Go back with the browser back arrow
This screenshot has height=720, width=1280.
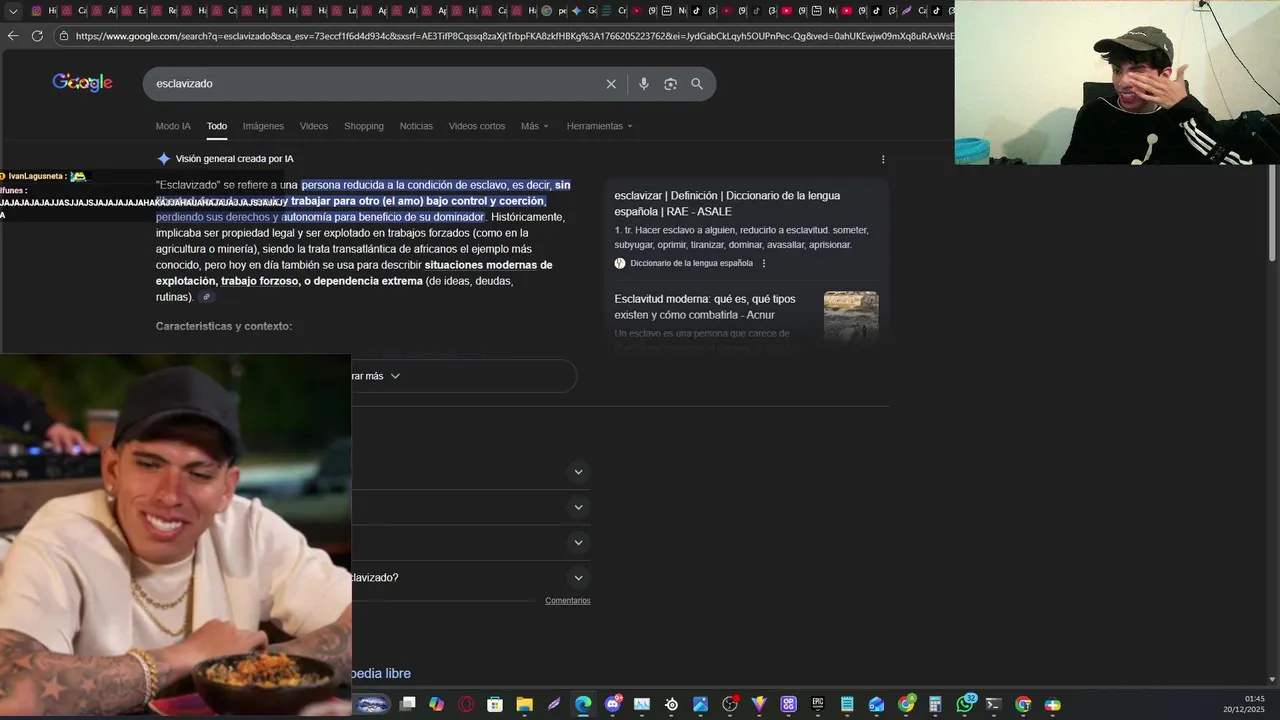click(13, 35)
